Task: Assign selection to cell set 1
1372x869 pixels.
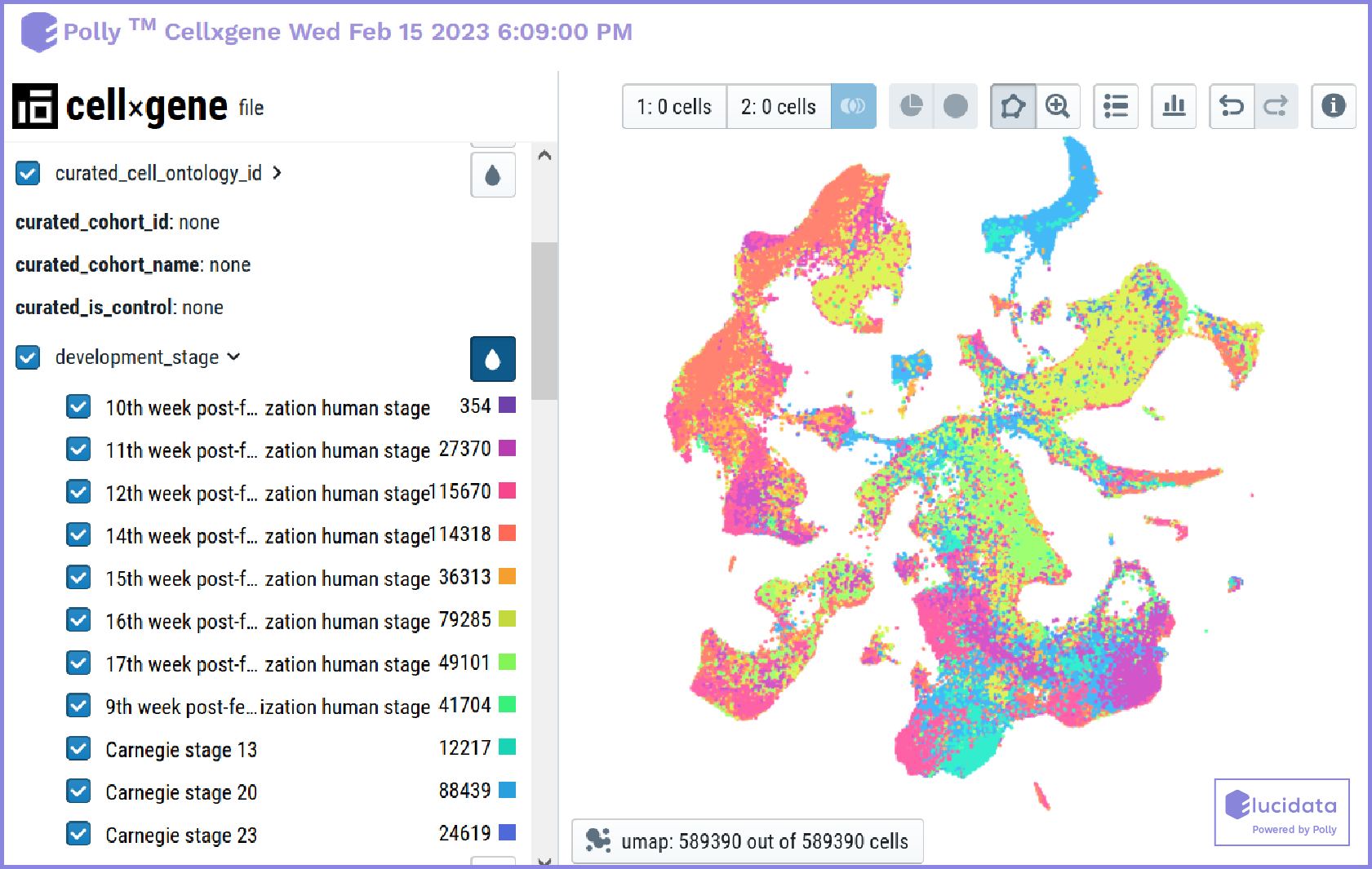Action: (673, 106)
